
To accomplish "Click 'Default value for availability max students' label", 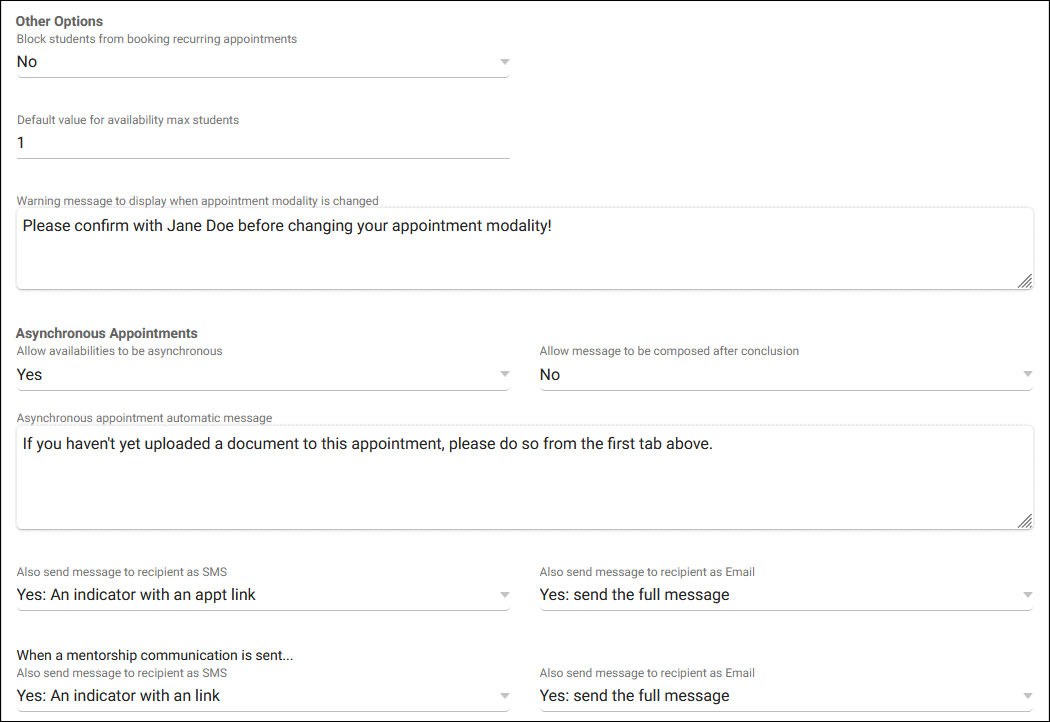I will pyautogui.click(x=128, y=120).
